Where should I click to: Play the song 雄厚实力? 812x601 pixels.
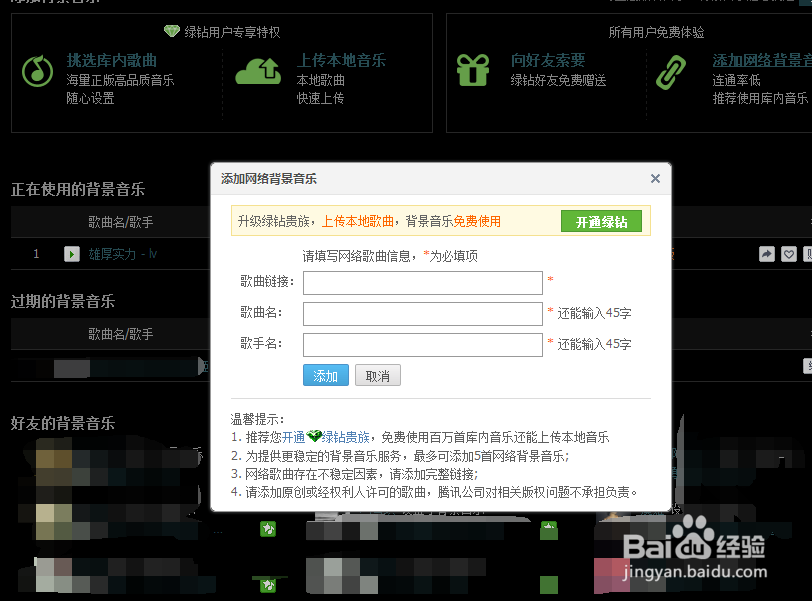pyautogui.click(x=72, y=254)
